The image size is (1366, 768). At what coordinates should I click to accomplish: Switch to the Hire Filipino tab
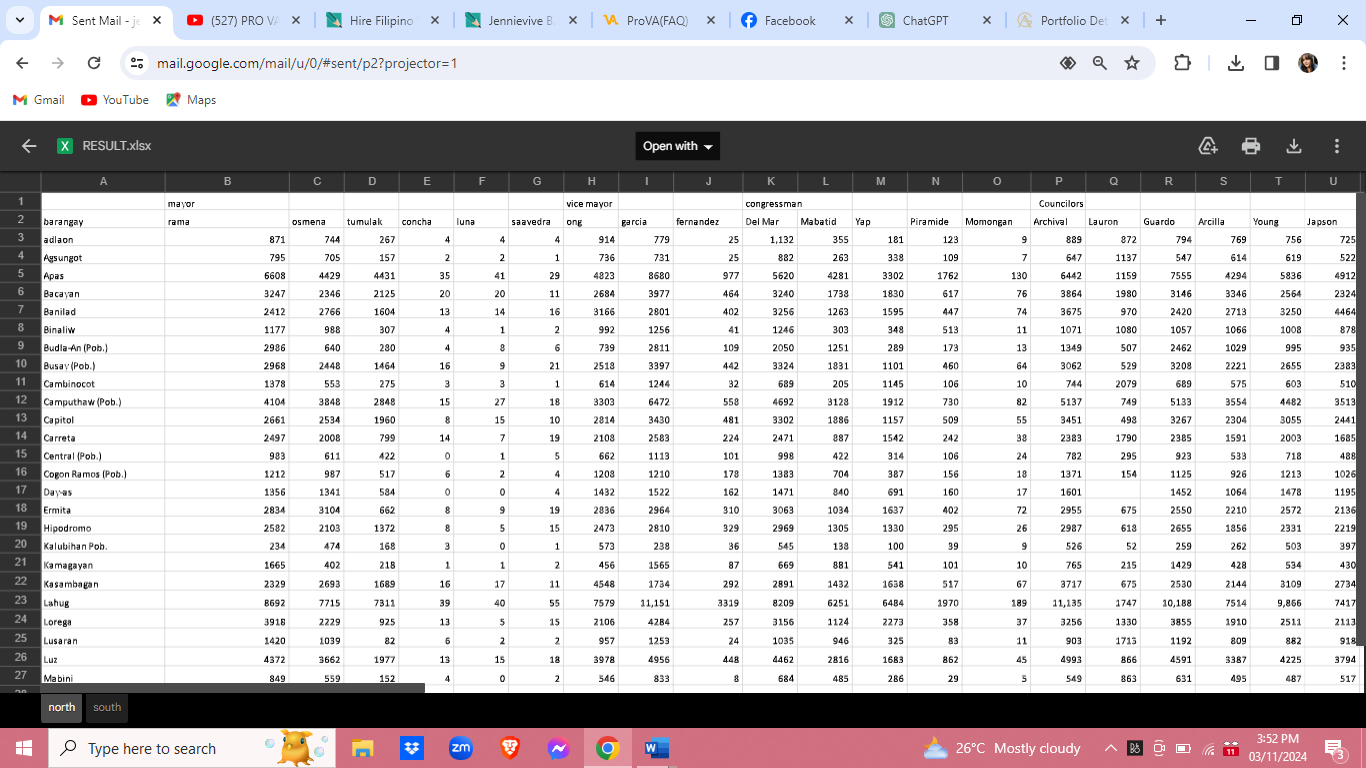pyautogui.click(x=382, y=20)
